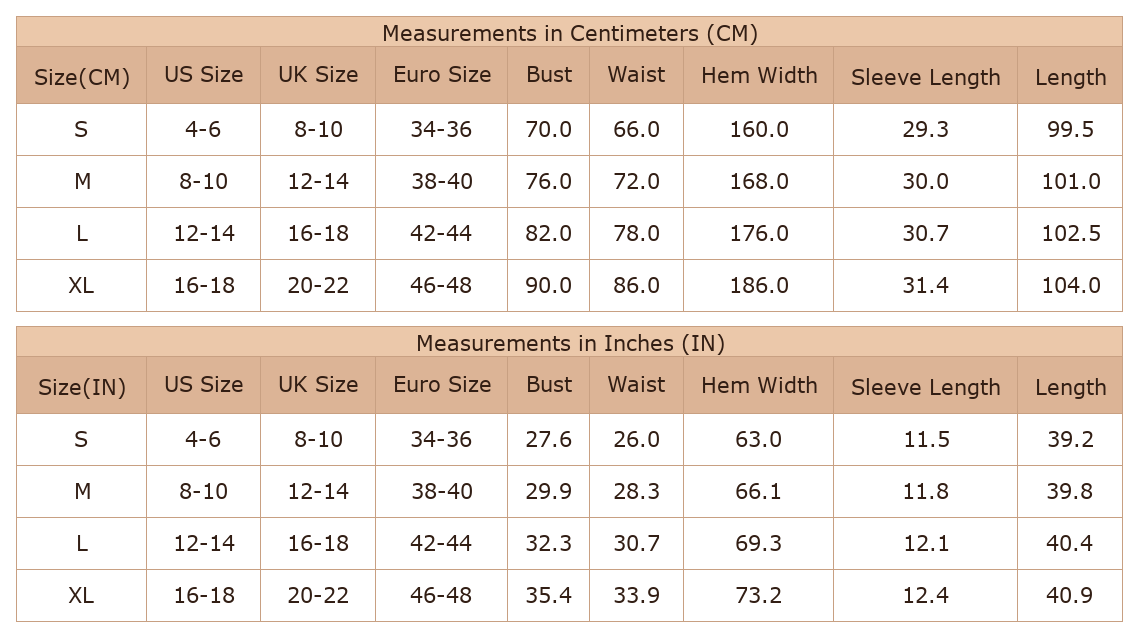Click the 28.3 waist value in inches
1138x642 pixels.
(x=636, y=491)
